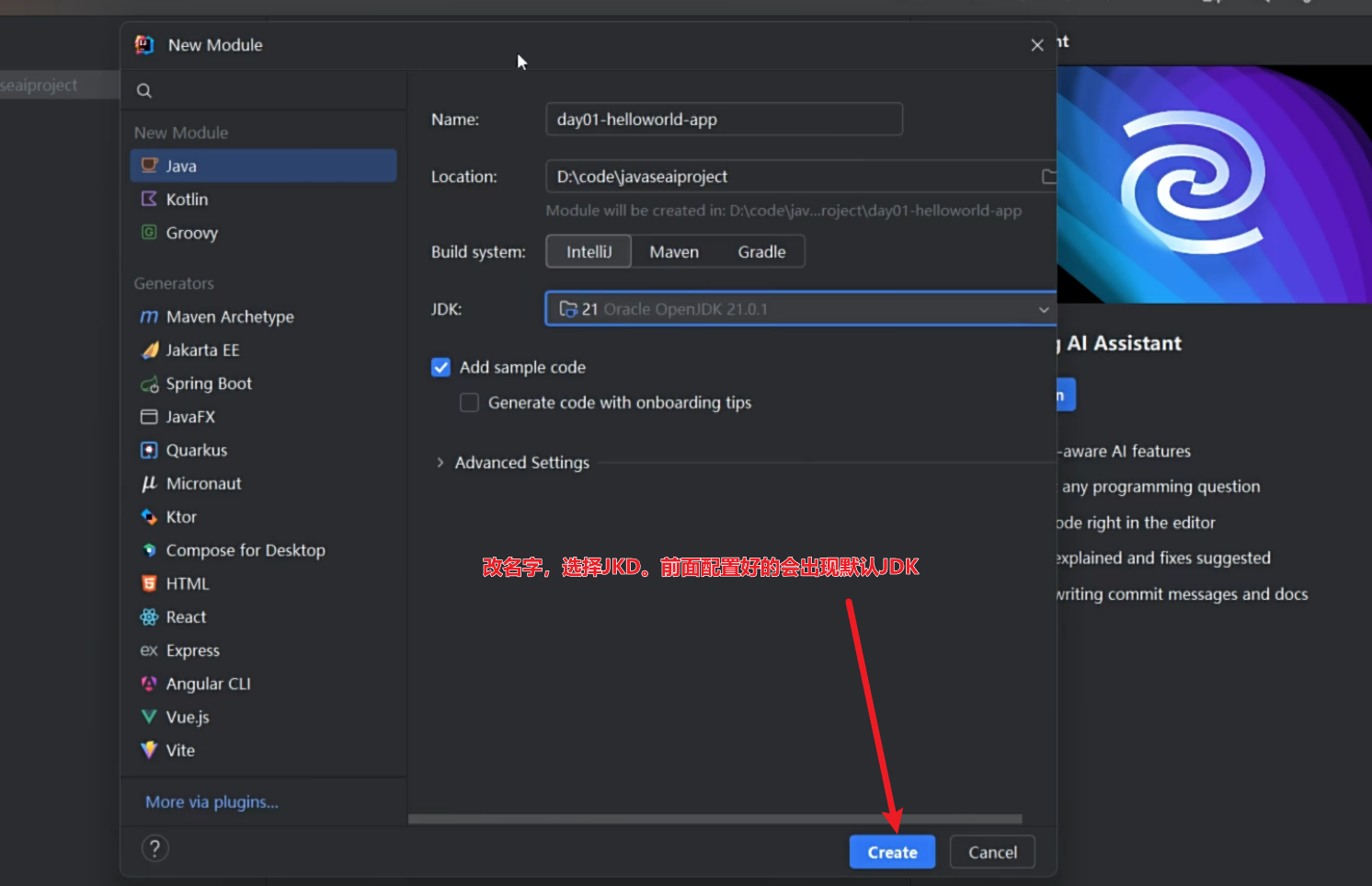
Task: Select the React generator icon
Action: [149, 616]
